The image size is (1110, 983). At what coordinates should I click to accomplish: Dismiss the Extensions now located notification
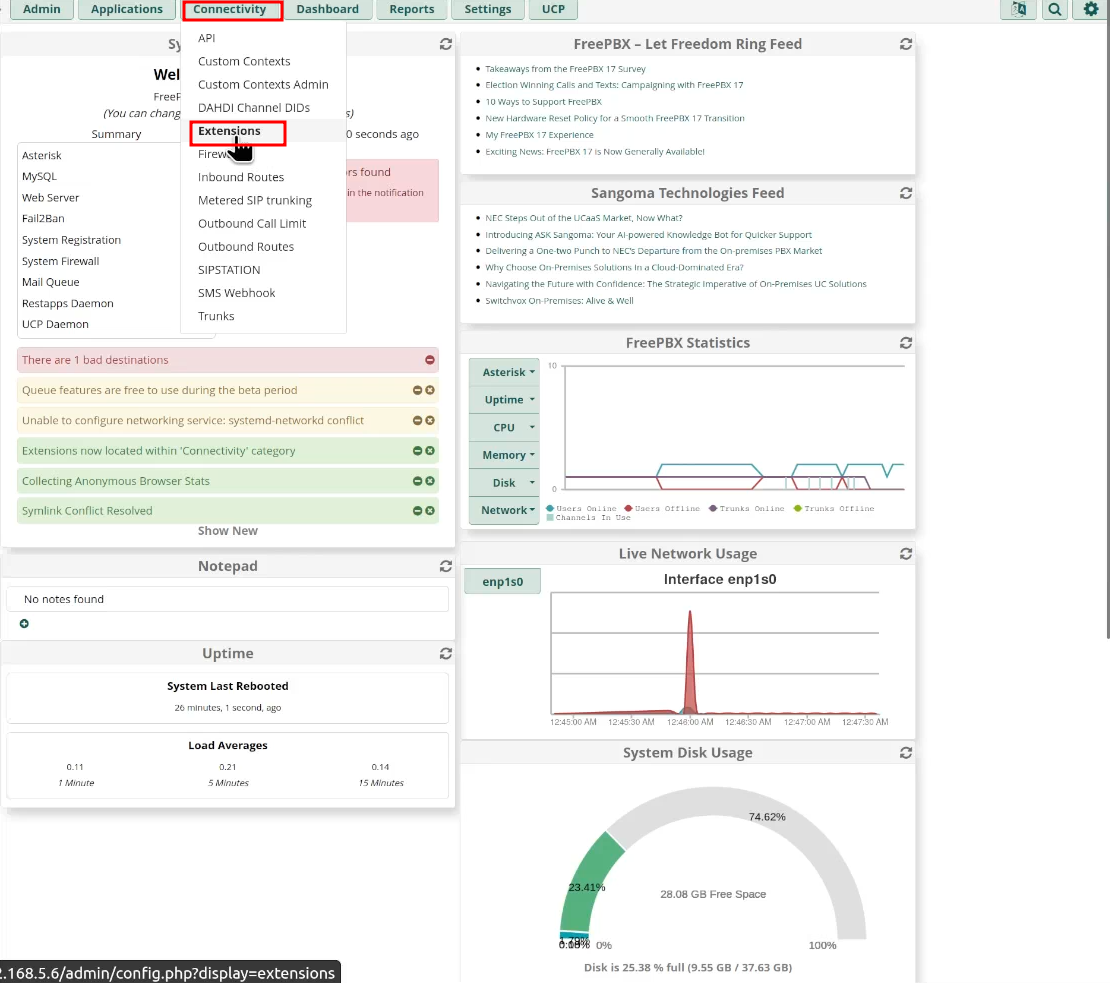430,451
